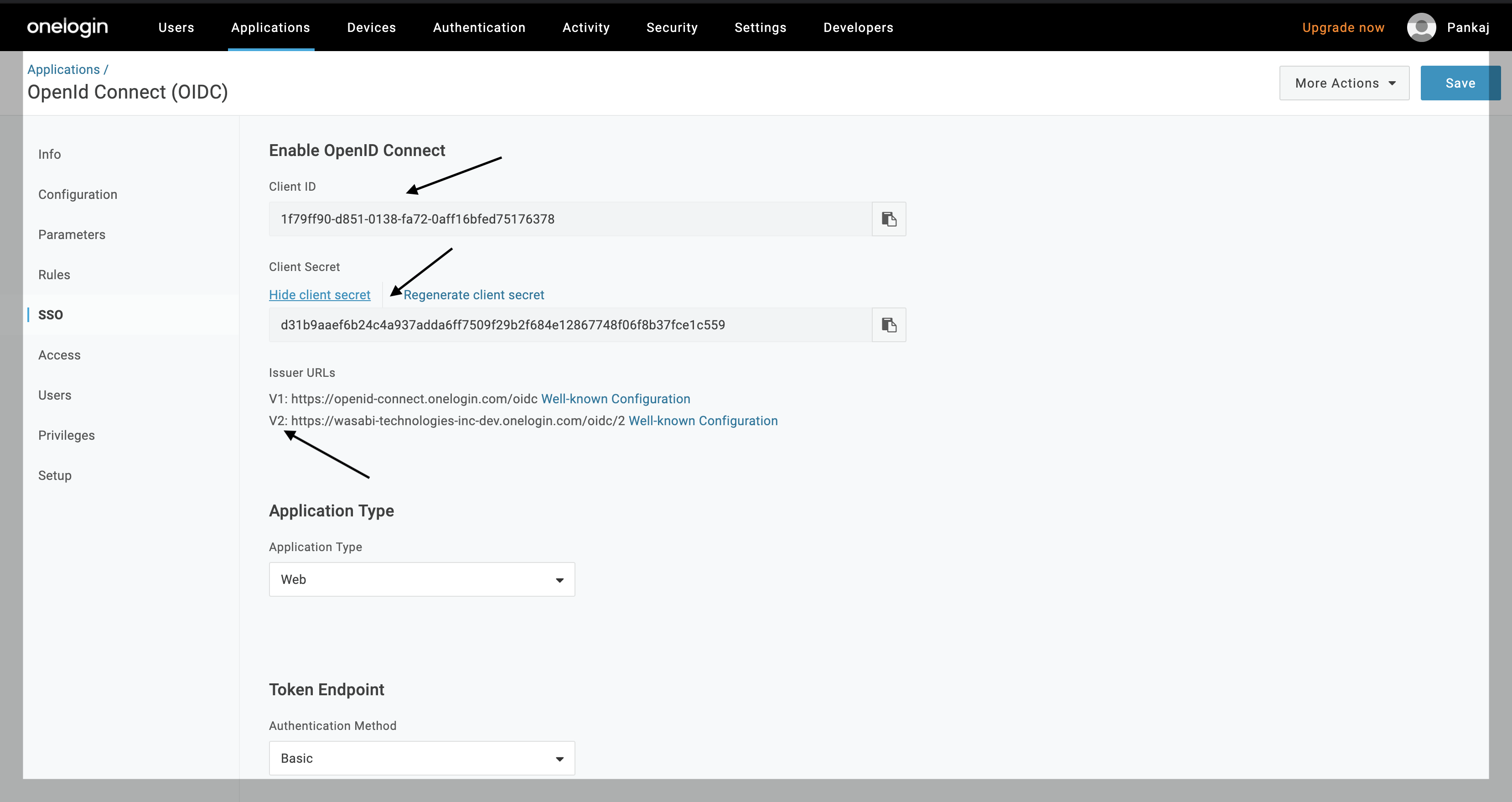Image resolution: width=1512 pixels, height=802 pixels.
Task: Open the Application Type dropdown showing Web
Action: point(421,579)
